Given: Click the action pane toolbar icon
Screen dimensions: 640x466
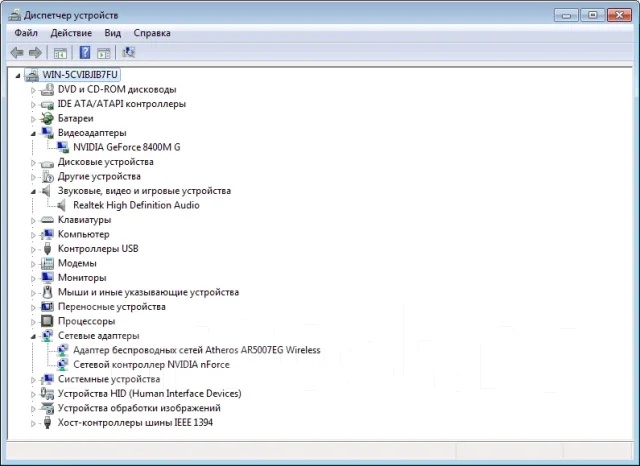Looking at the screenshot, I should click(103, 53).
